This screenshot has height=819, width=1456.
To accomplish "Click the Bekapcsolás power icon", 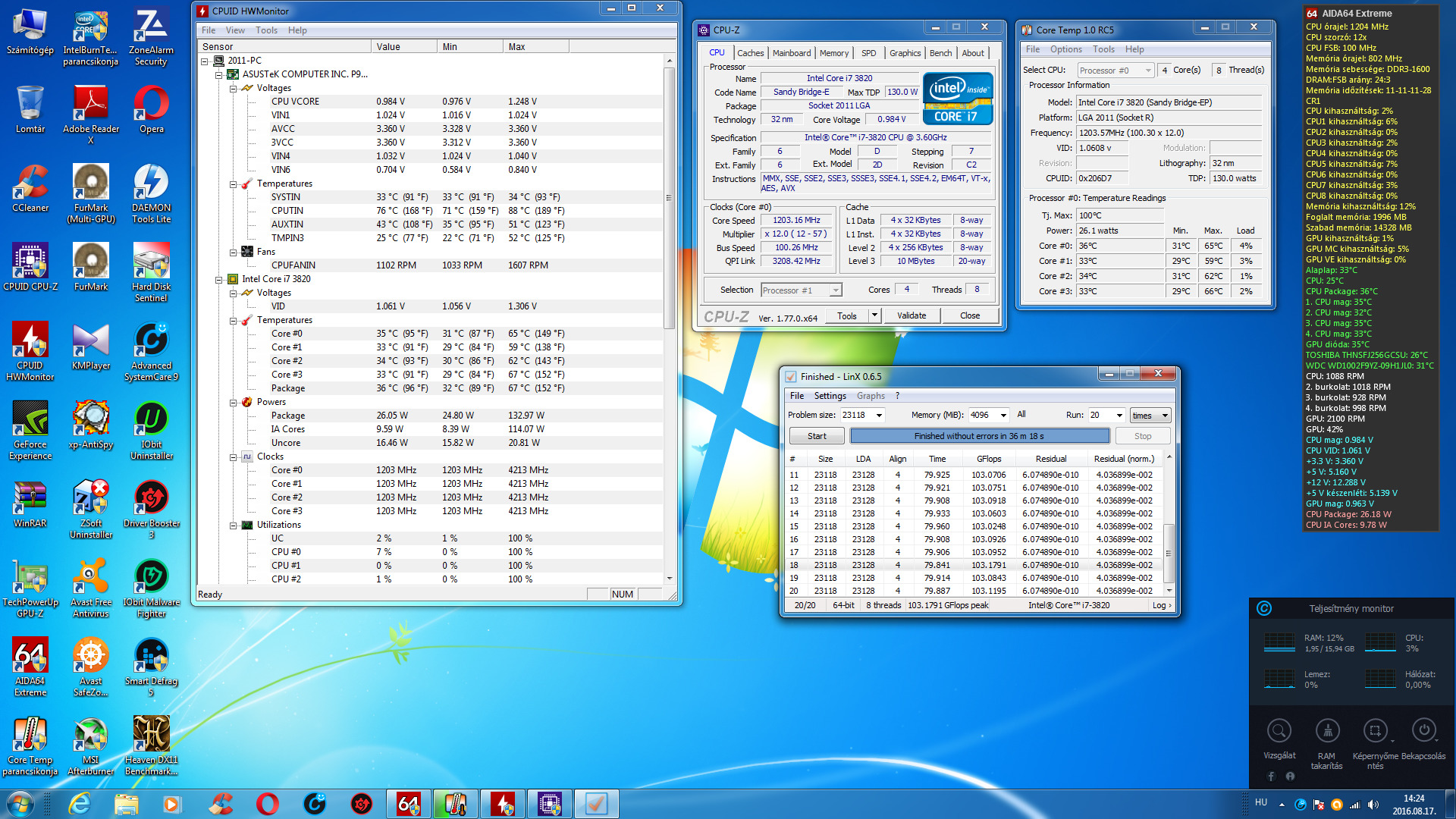I will click(1423, 731).
